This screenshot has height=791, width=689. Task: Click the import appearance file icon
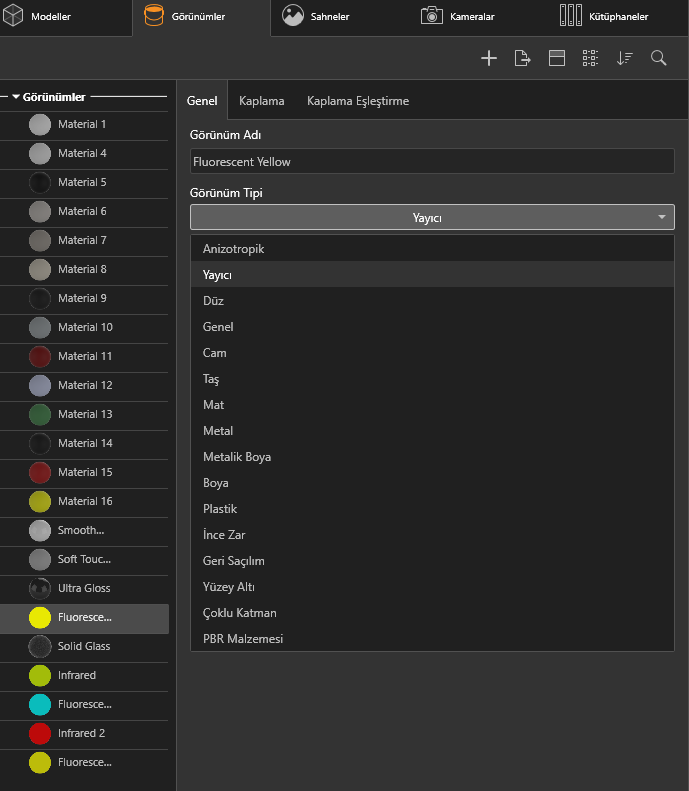pos(522,59)
